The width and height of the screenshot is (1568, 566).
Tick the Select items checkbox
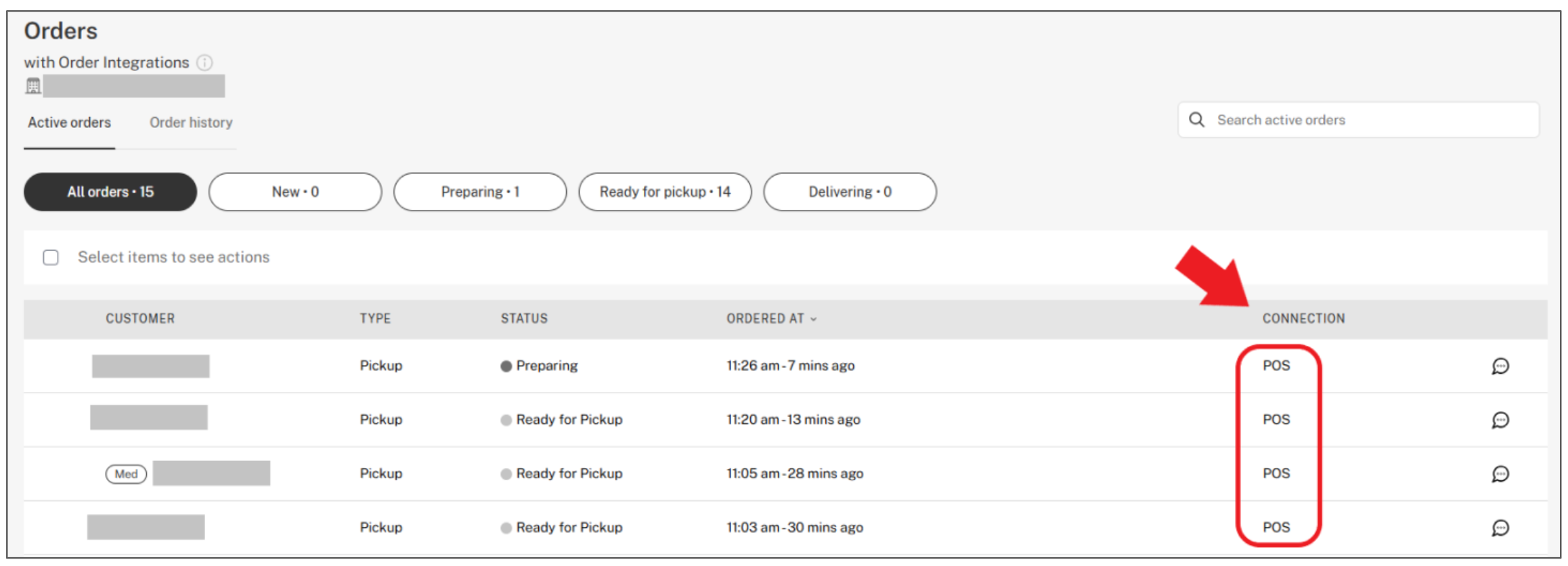point(51,257)
